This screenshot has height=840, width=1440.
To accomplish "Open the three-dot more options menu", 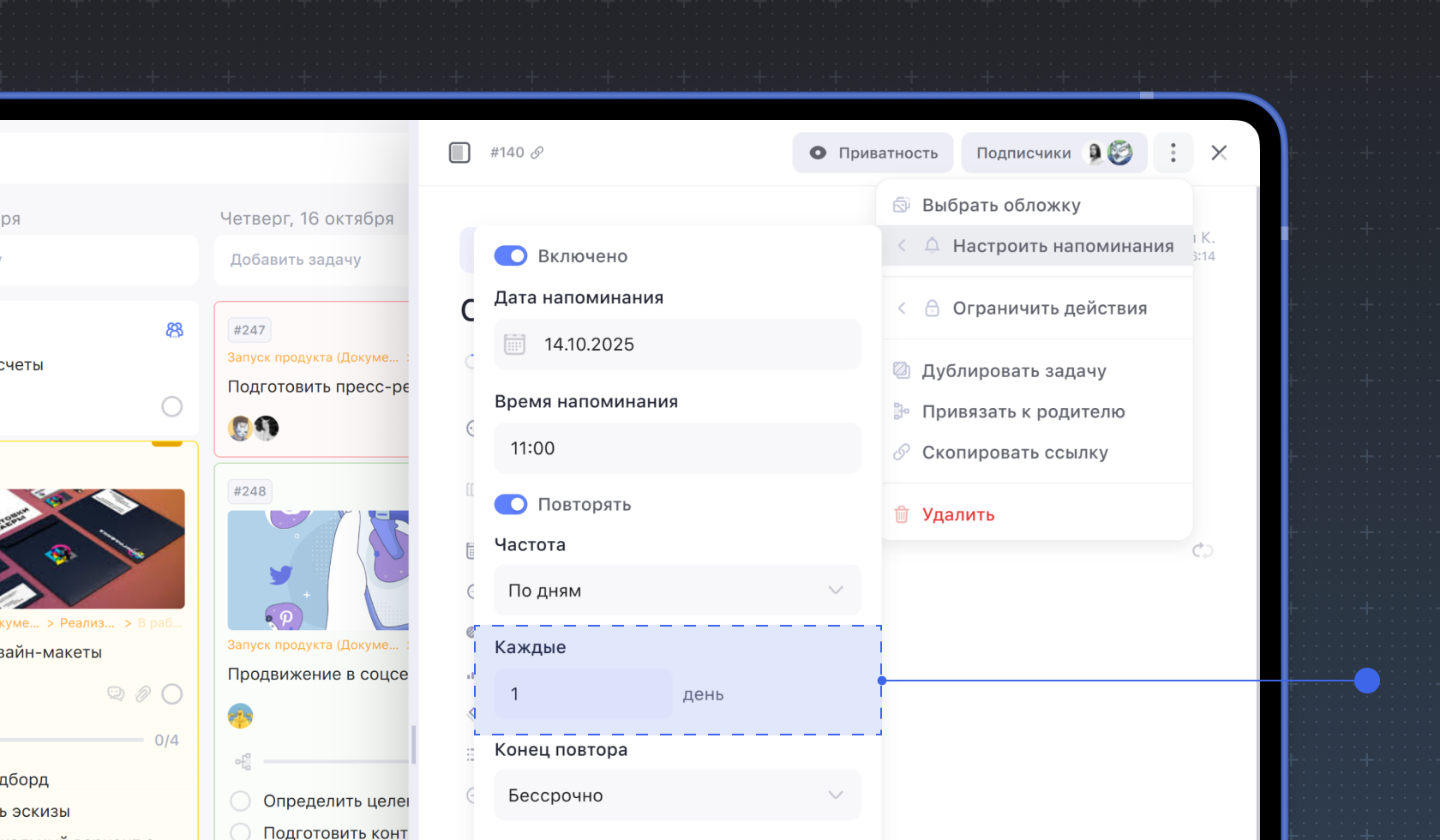I will click(1173, 153).
